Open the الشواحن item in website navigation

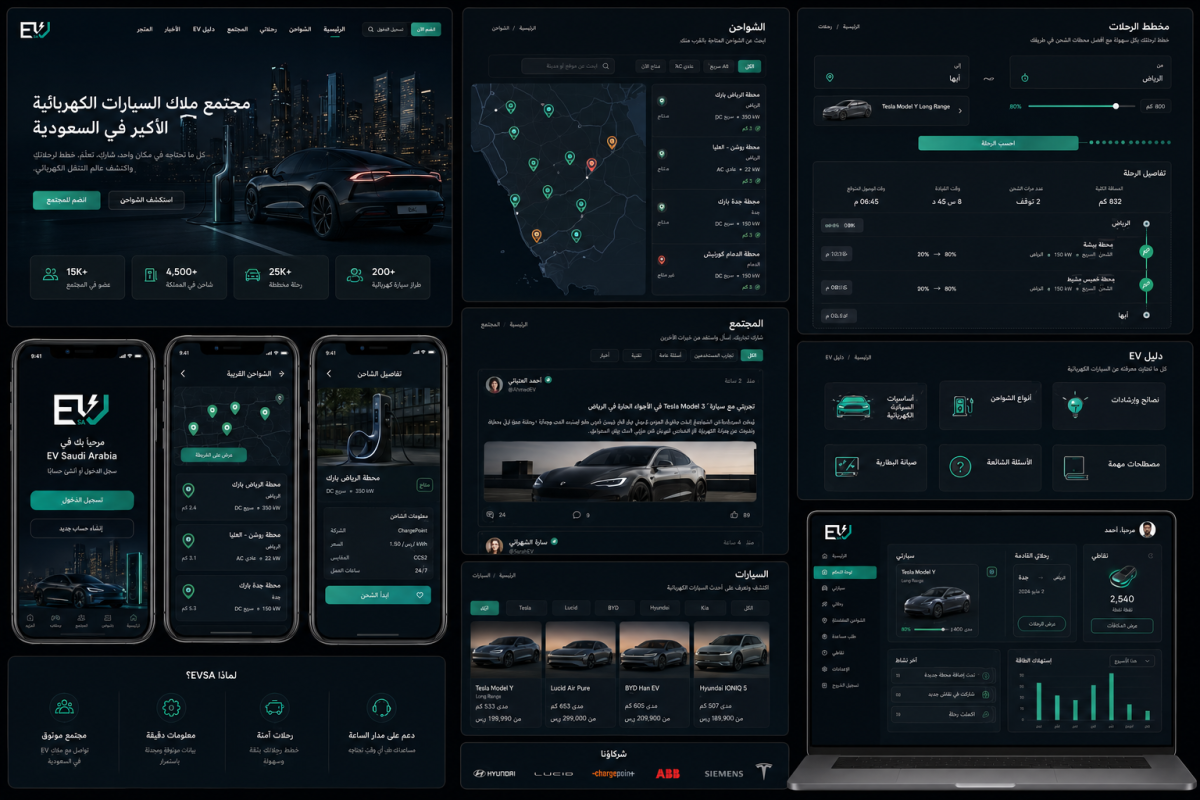pos(301,30)
